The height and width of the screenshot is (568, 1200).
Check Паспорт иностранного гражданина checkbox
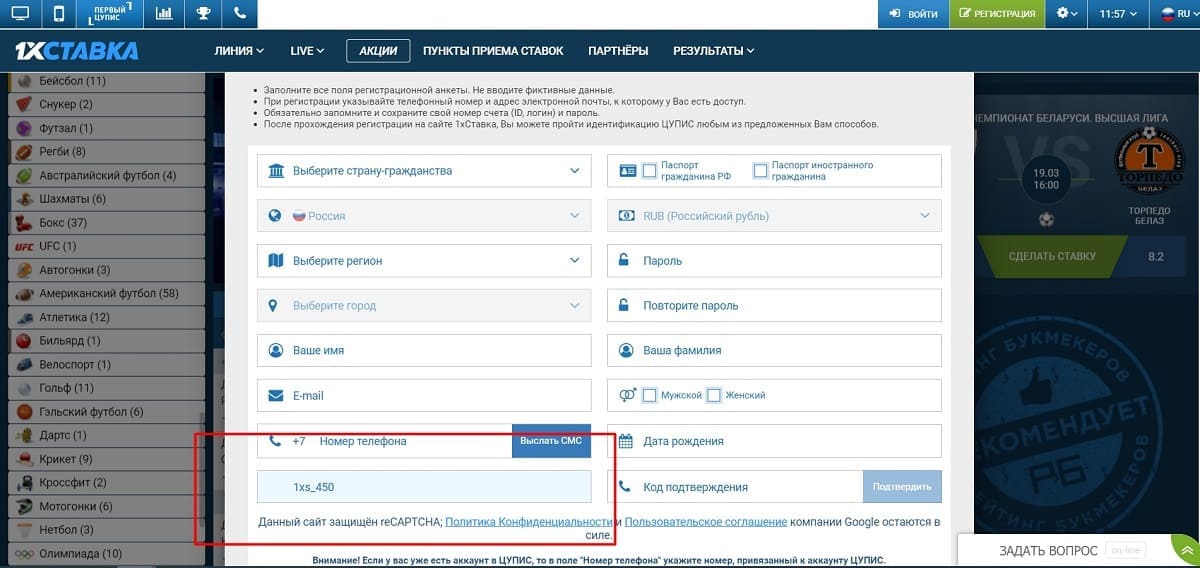pos(760,171)
